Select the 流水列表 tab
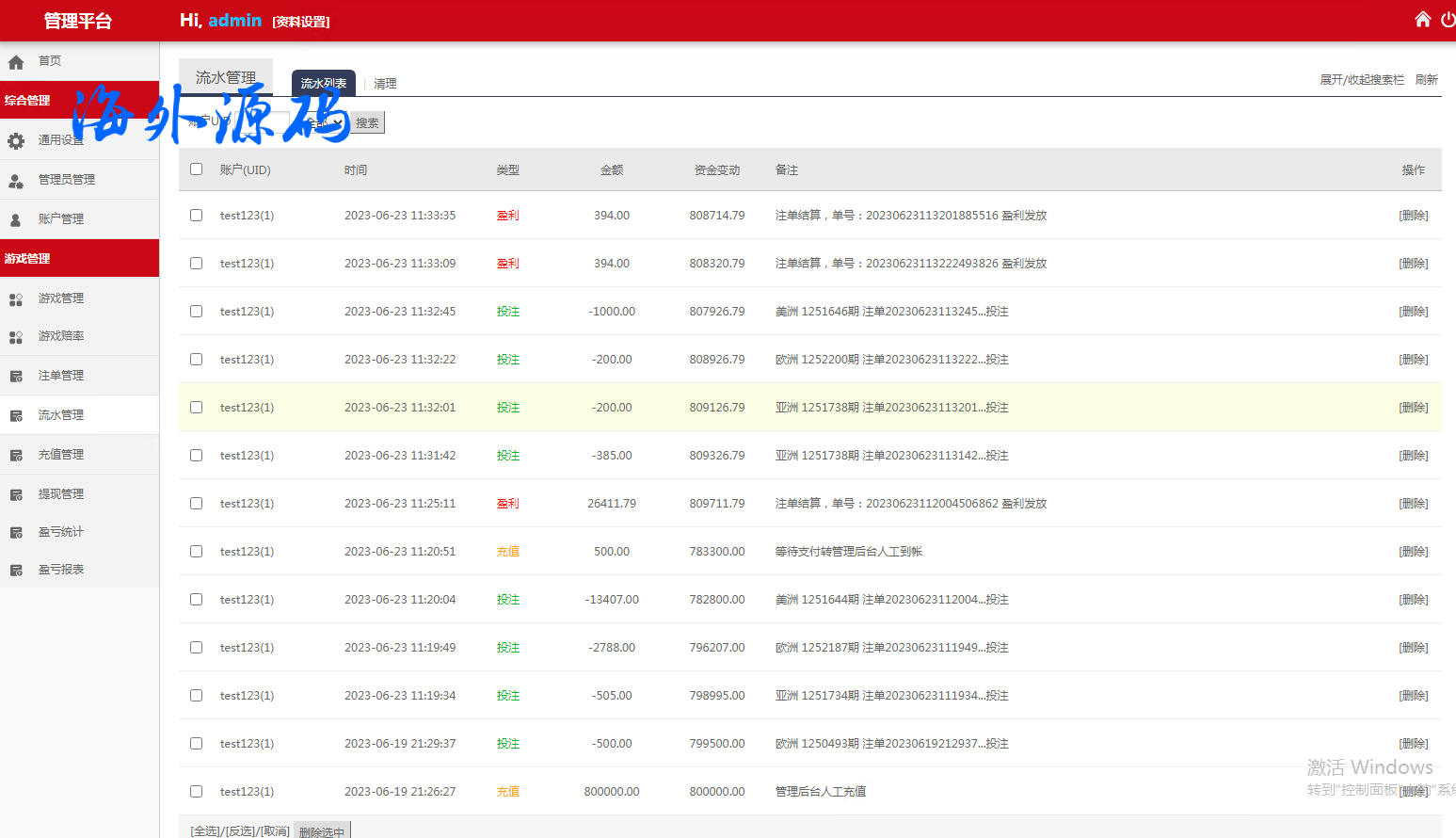The height and width of the screenshot is (838, 1456). pyautogui.click(x=323, y=84)
